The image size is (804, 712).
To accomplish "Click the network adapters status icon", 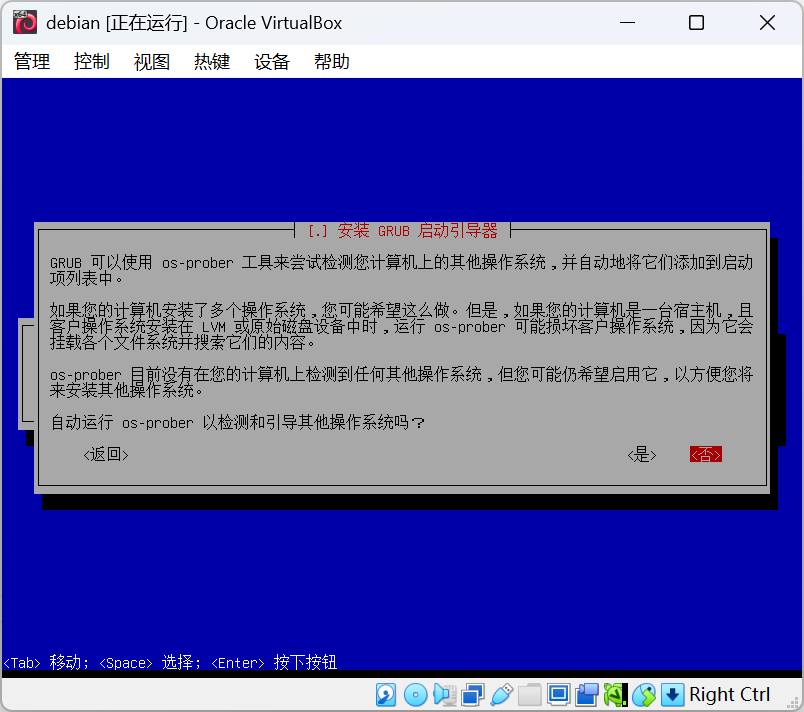I will tap(473, 695).
